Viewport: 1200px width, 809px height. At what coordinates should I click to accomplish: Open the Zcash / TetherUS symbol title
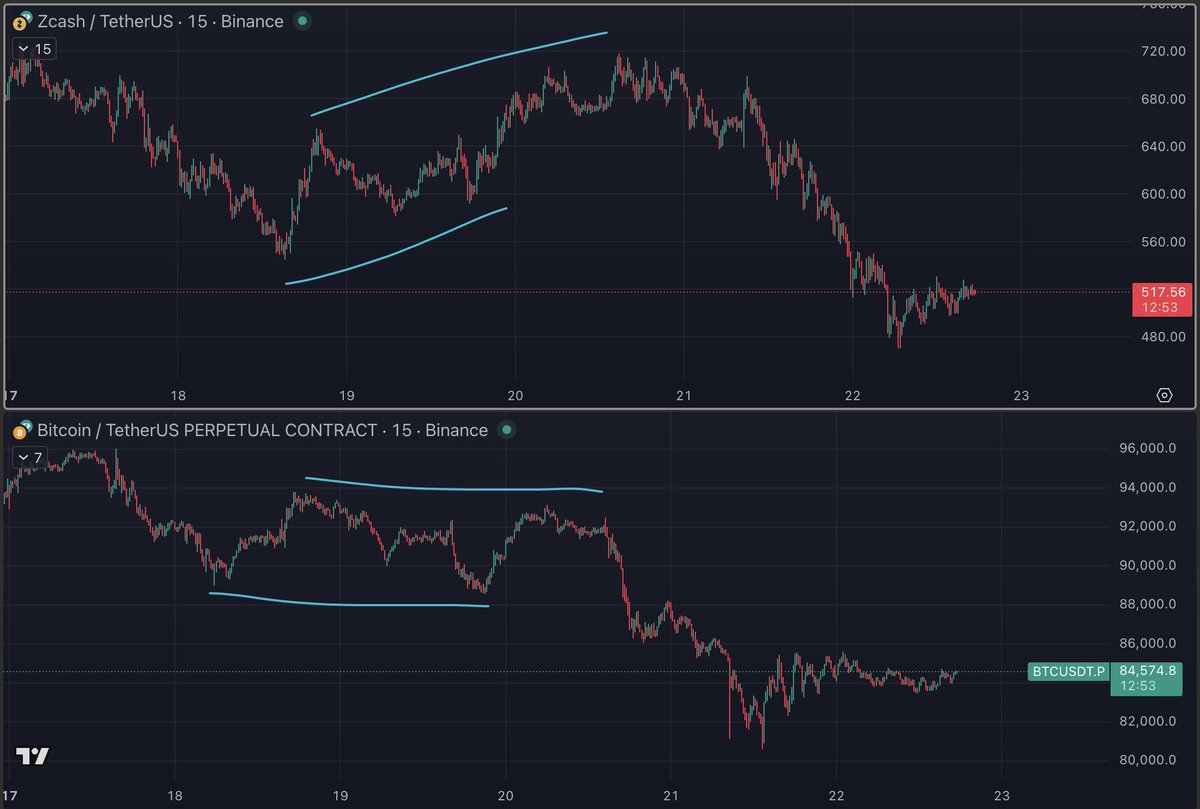tap(160, 21)
